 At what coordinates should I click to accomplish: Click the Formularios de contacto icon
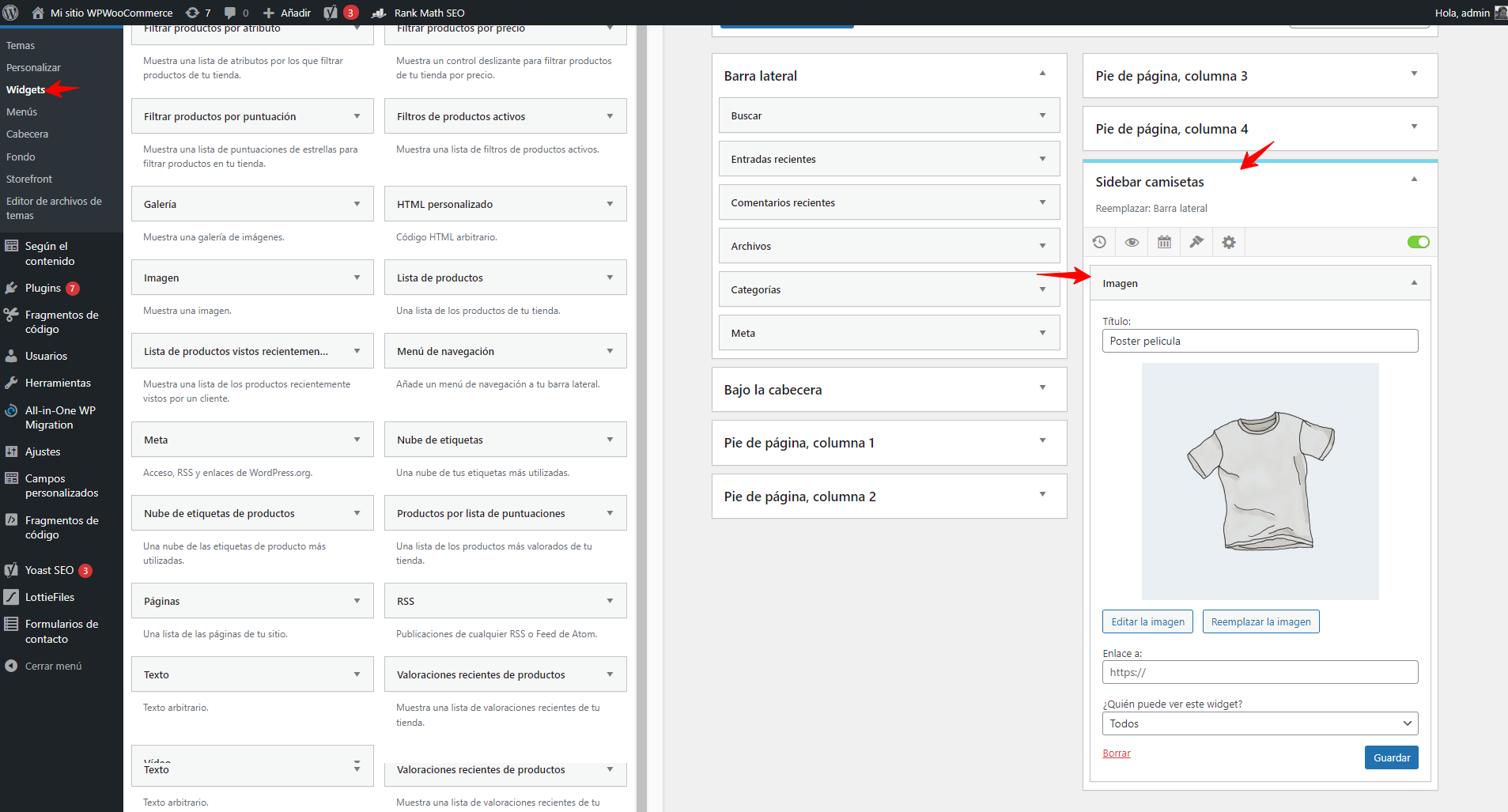click(x=11, y=624)
